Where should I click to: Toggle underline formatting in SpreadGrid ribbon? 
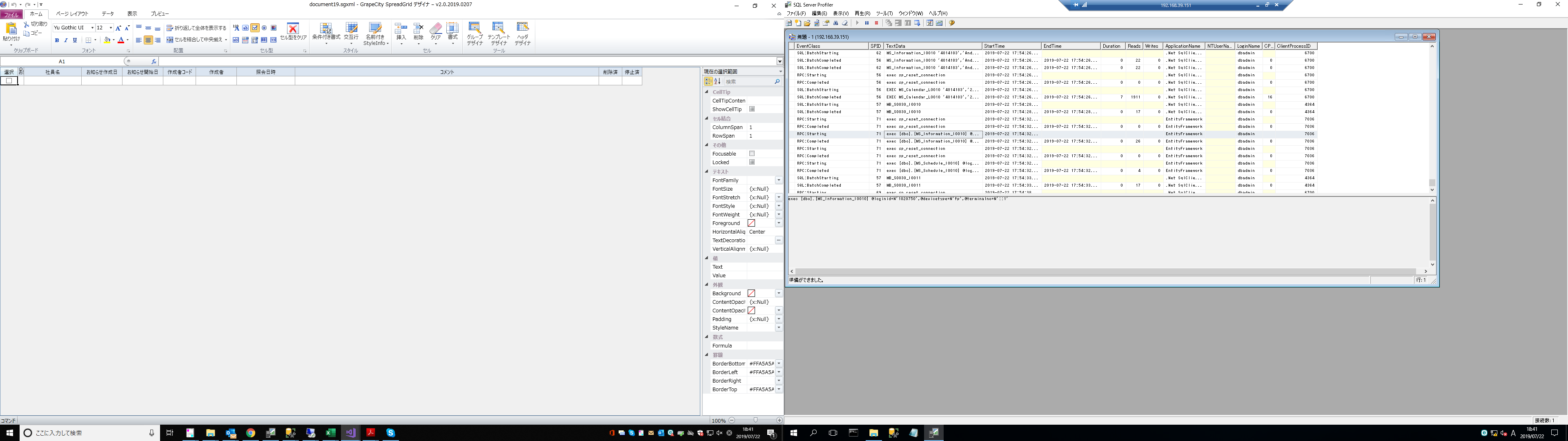tap(75, 40)
